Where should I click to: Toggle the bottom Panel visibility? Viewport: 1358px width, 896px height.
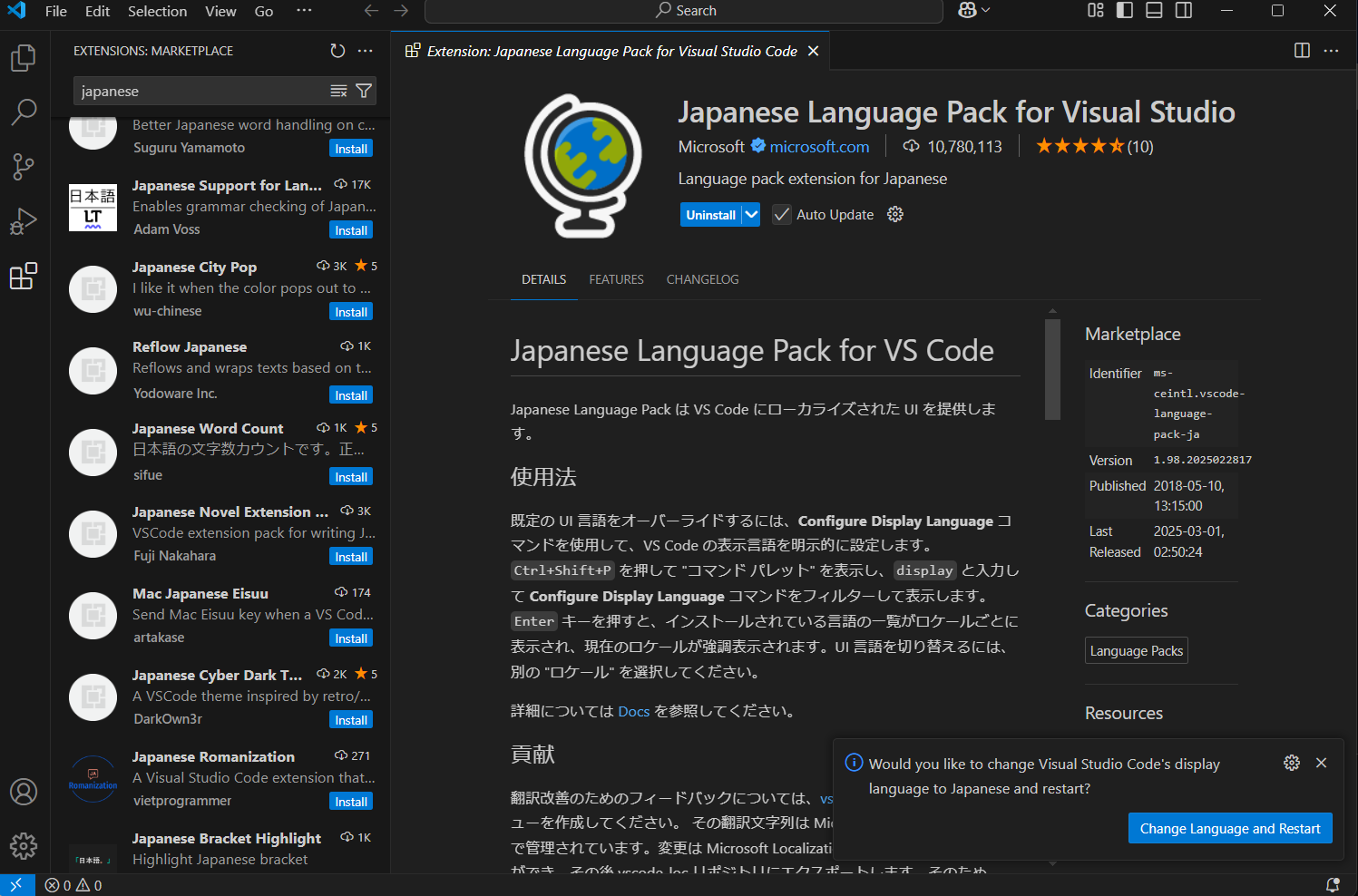tap(1154, 10)
